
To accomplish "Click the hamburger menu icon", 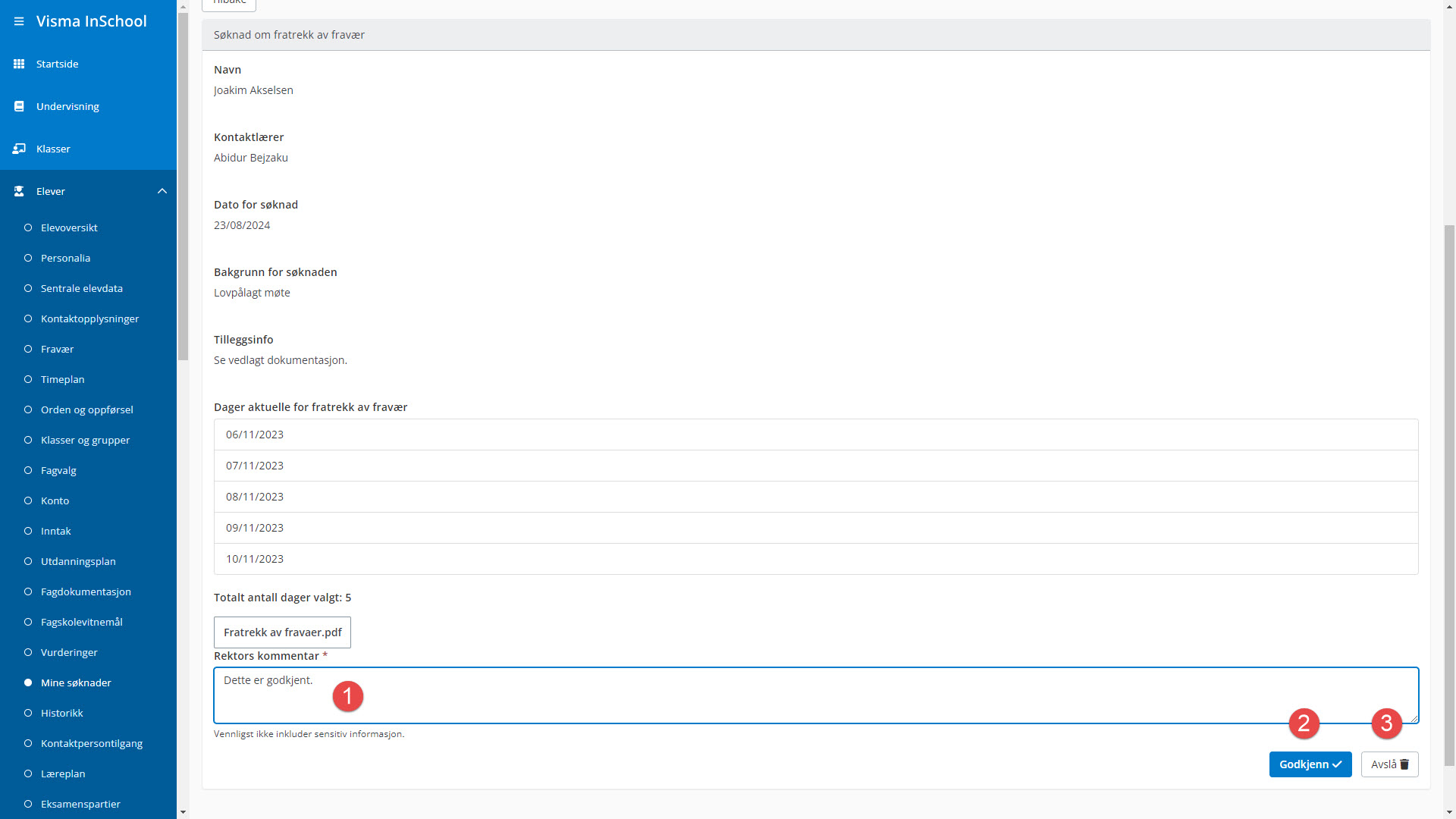I will click(19, 21).
